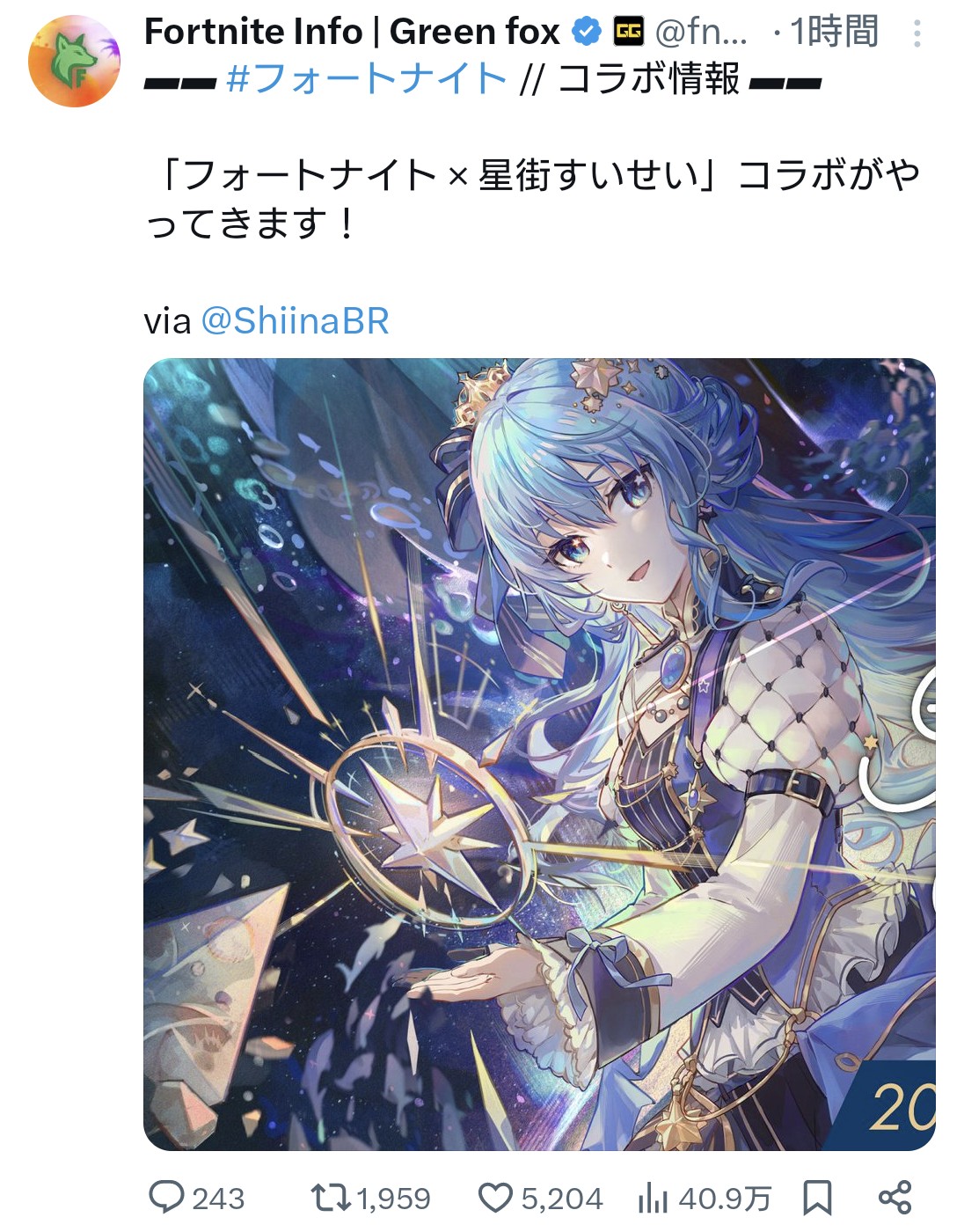Like the post with heart icon
Image resolution: width=964 pixels, height=1232 pixels.
(x=495, y=1197)
